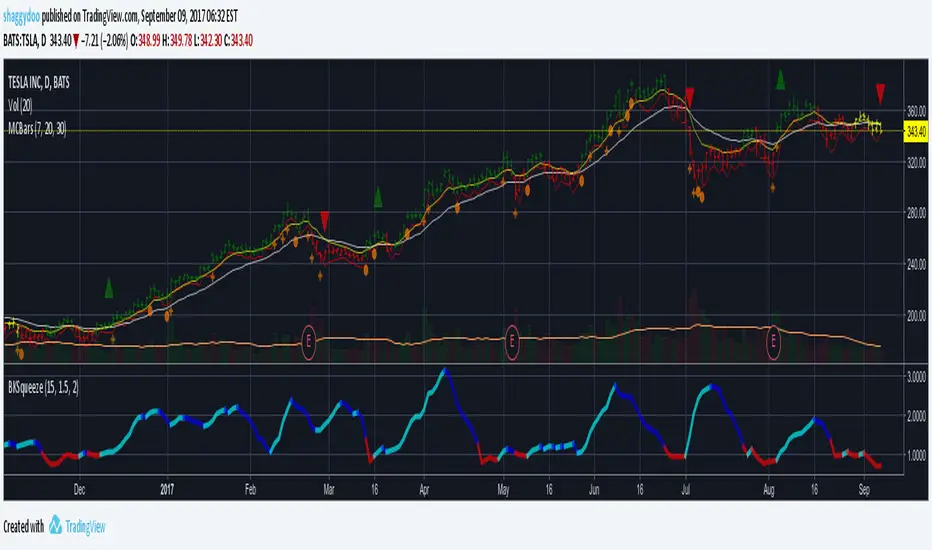
Task: Click the red down arrow signal near March
Action: click(x=325, y=221)
